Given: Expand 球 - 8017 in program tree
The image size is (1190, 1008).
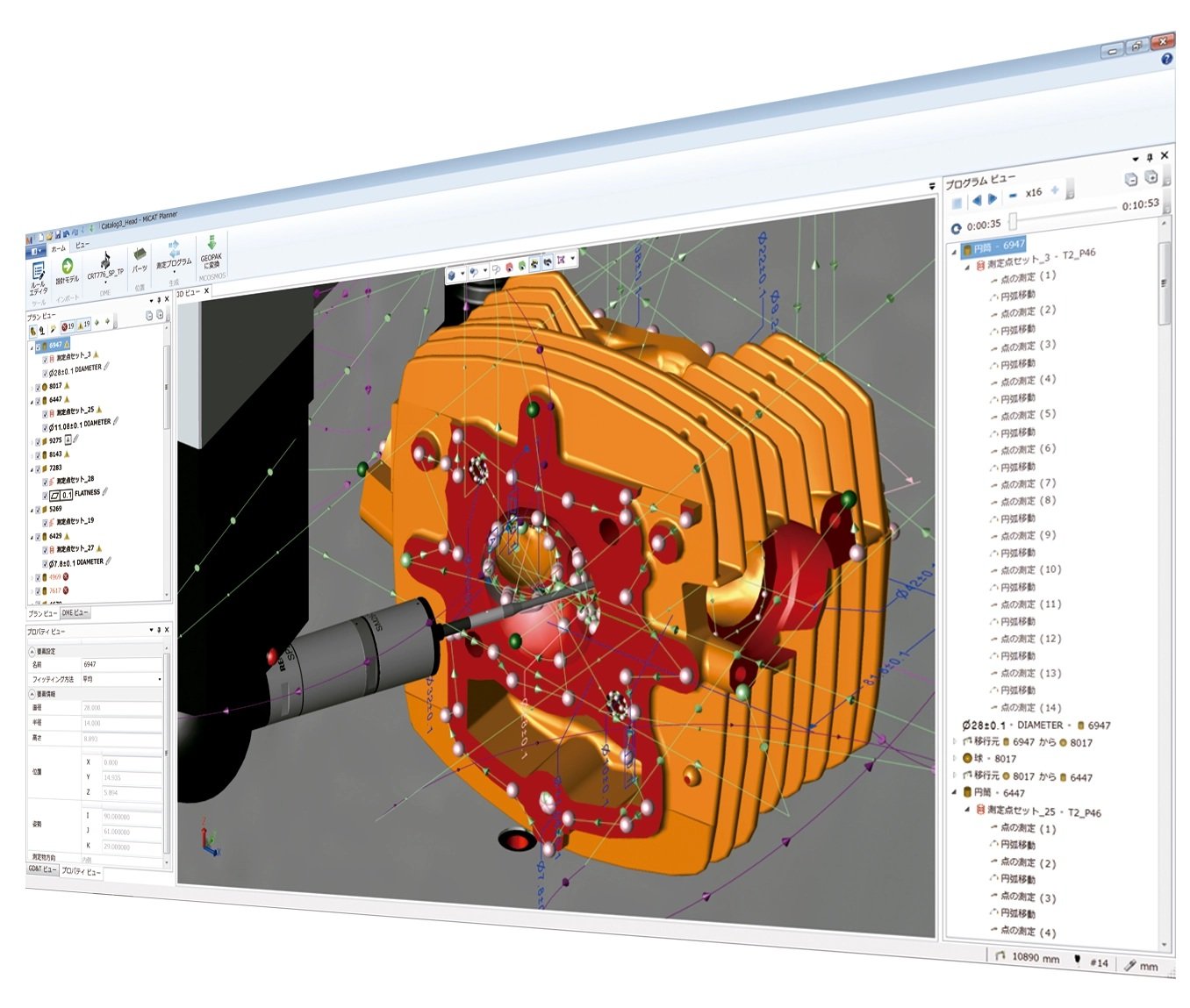Looking at the screenshot, I should [955, 758].
